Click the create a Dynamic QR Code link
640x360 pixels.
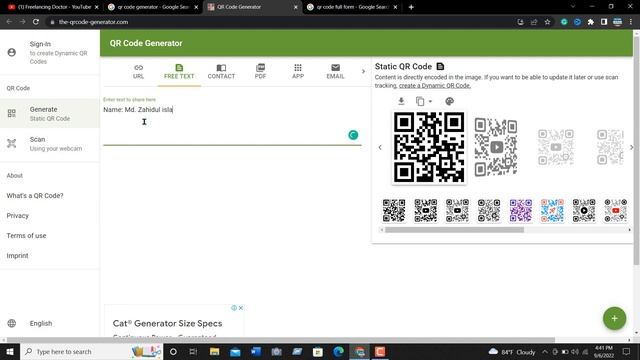click(435, 86)
